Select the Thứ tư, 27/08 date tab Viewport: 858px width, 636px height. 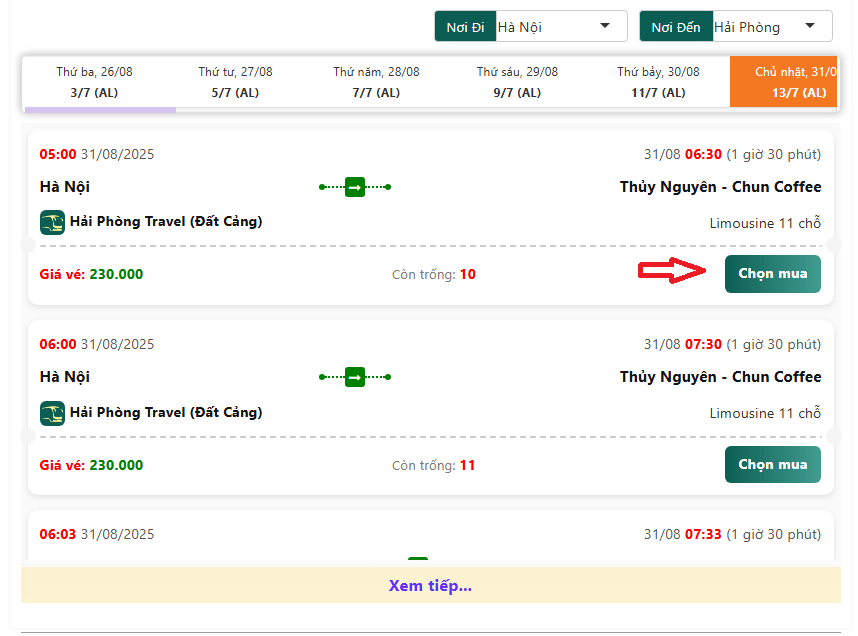pos(235,82)
